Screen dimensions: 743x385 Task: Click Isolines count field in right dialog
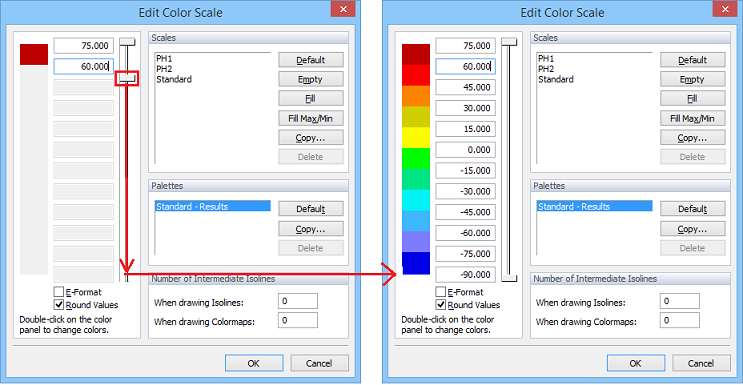680,301
